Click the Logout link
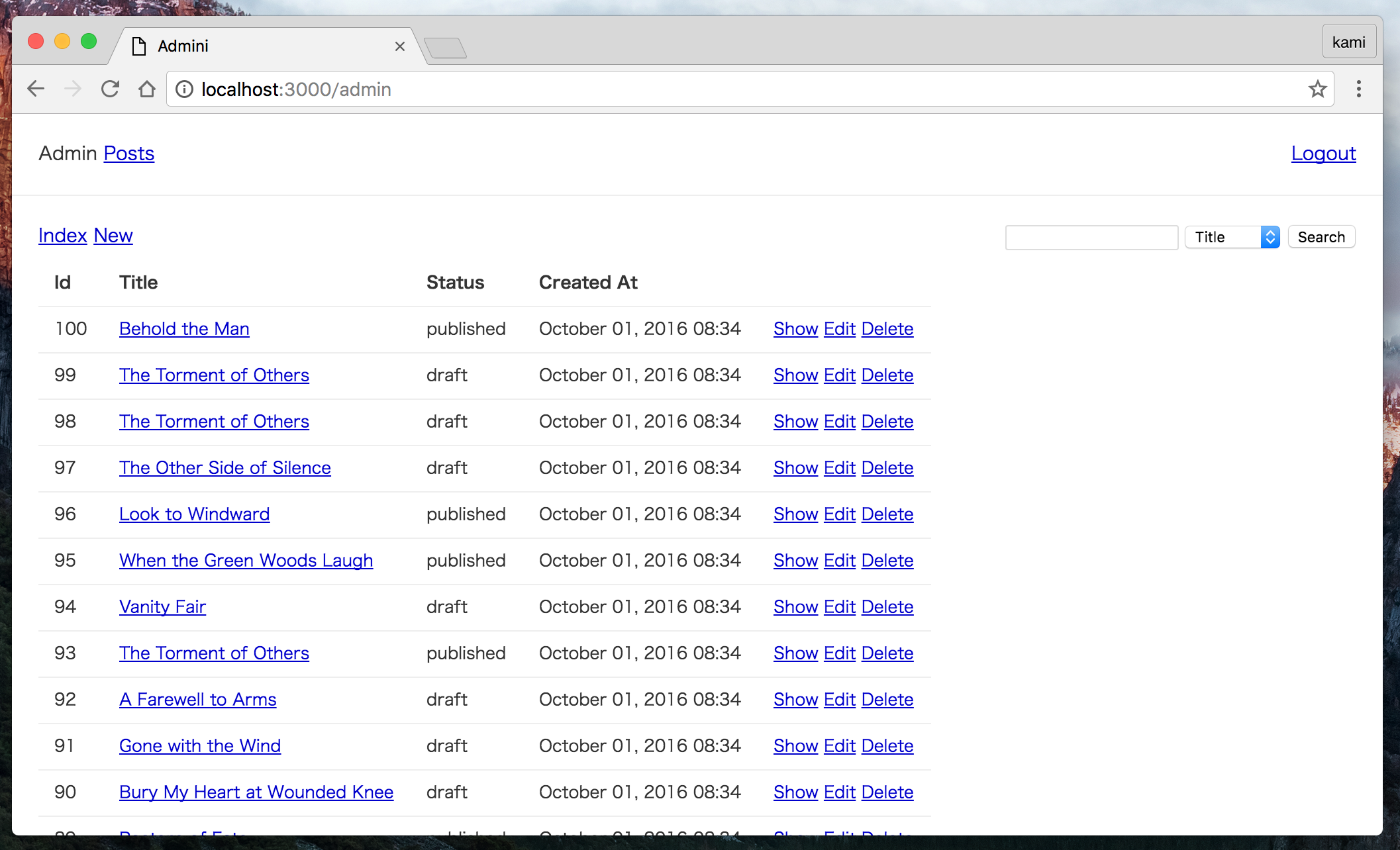The width and height of the screenshot is (1400, 850). click(x=1323, y=154)
